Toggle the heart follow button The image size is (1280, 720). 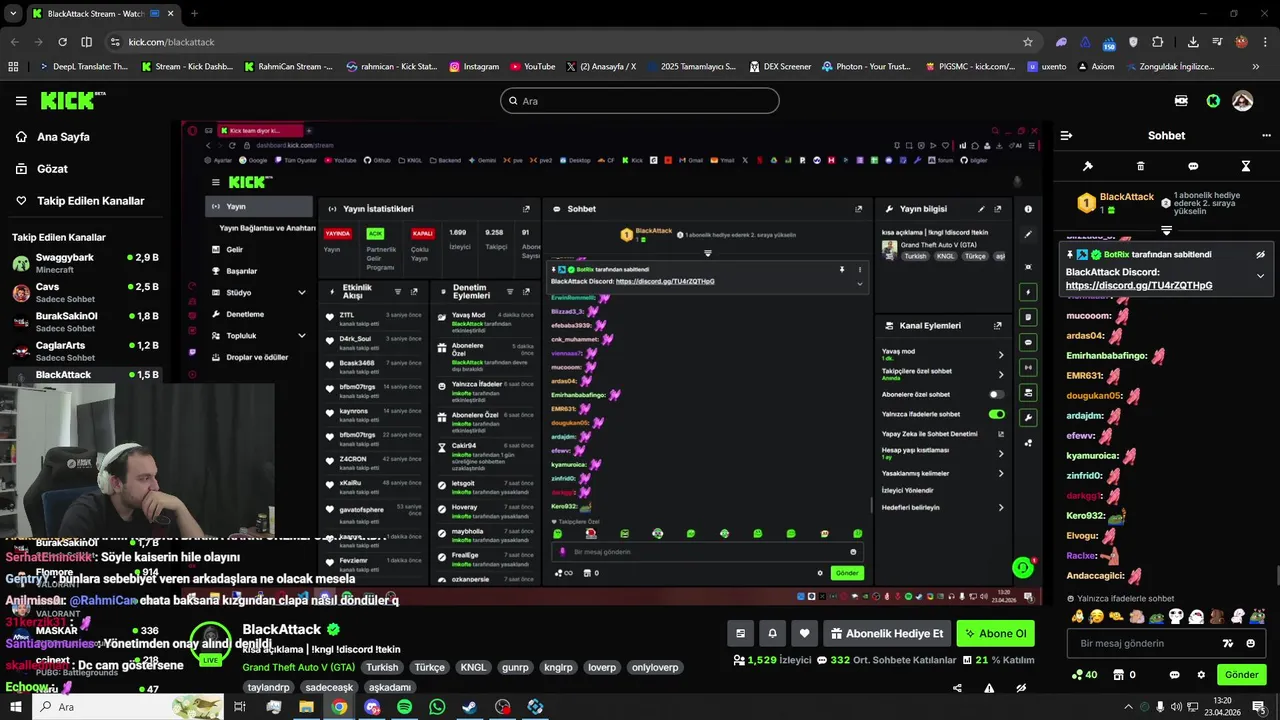pyautogui.click(x=804, y=633)
